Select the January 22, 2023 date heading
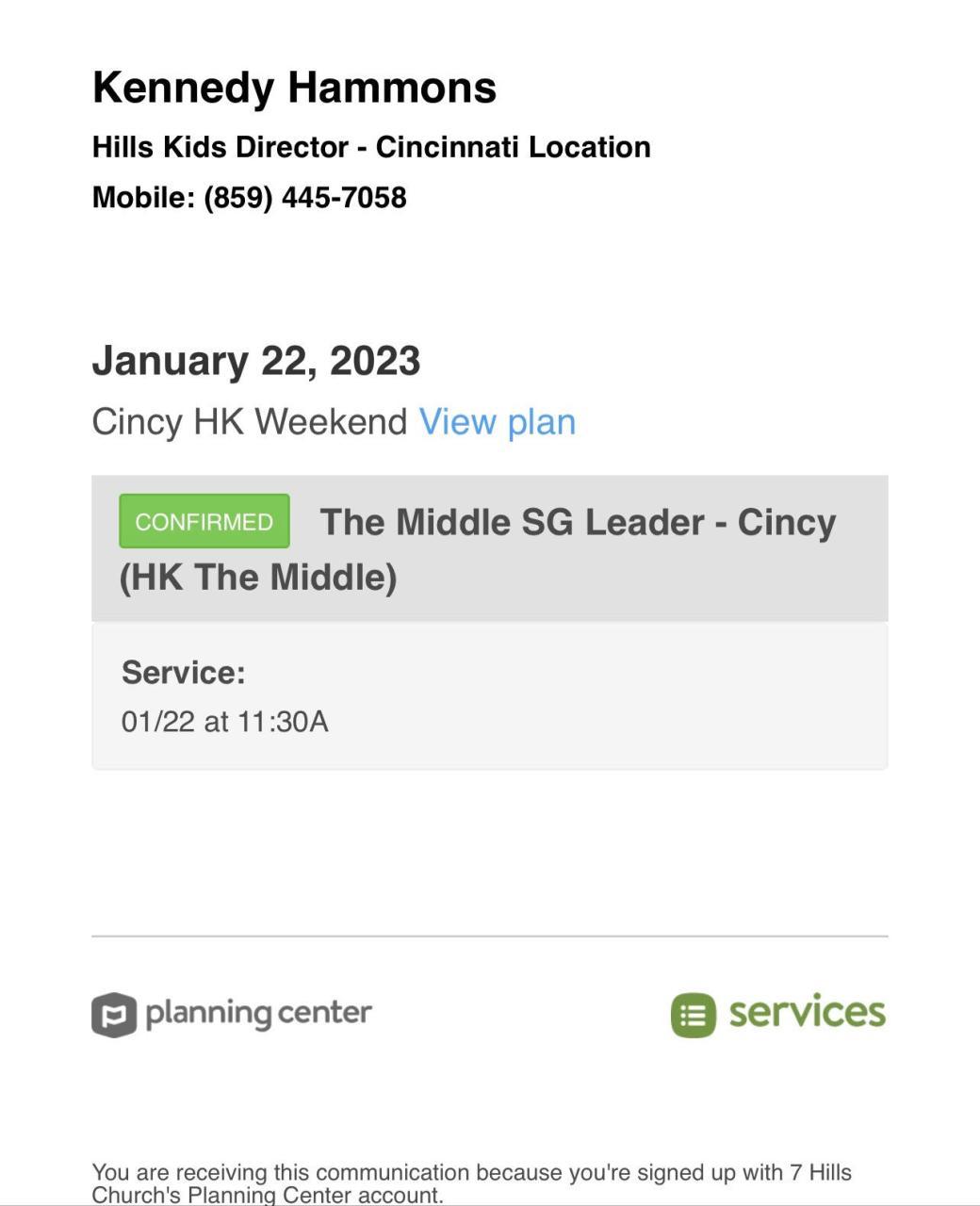Screen dimensions: 980x1206 pos(256,361)
